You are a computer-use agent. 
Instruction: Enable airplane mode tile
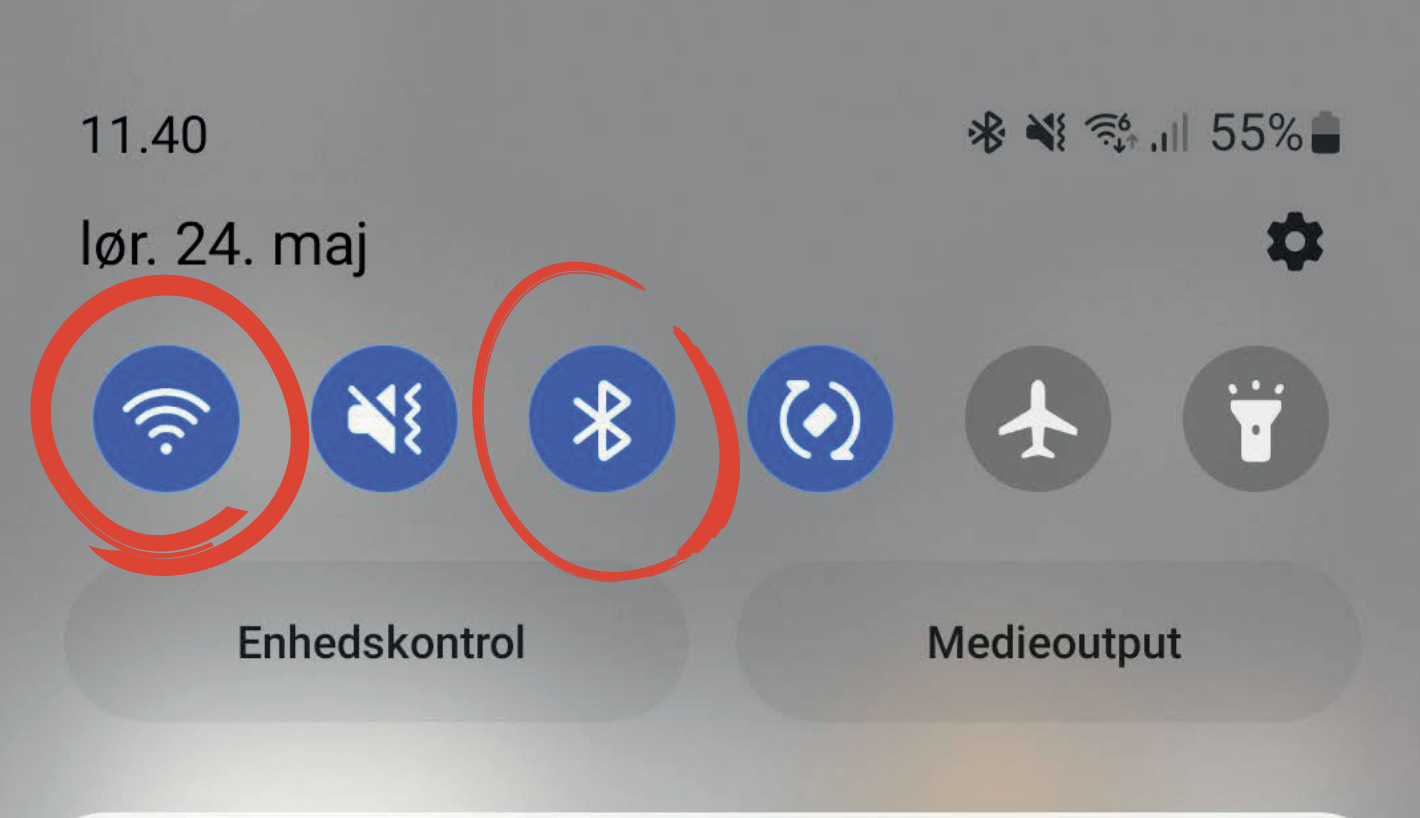point(1038,418)
